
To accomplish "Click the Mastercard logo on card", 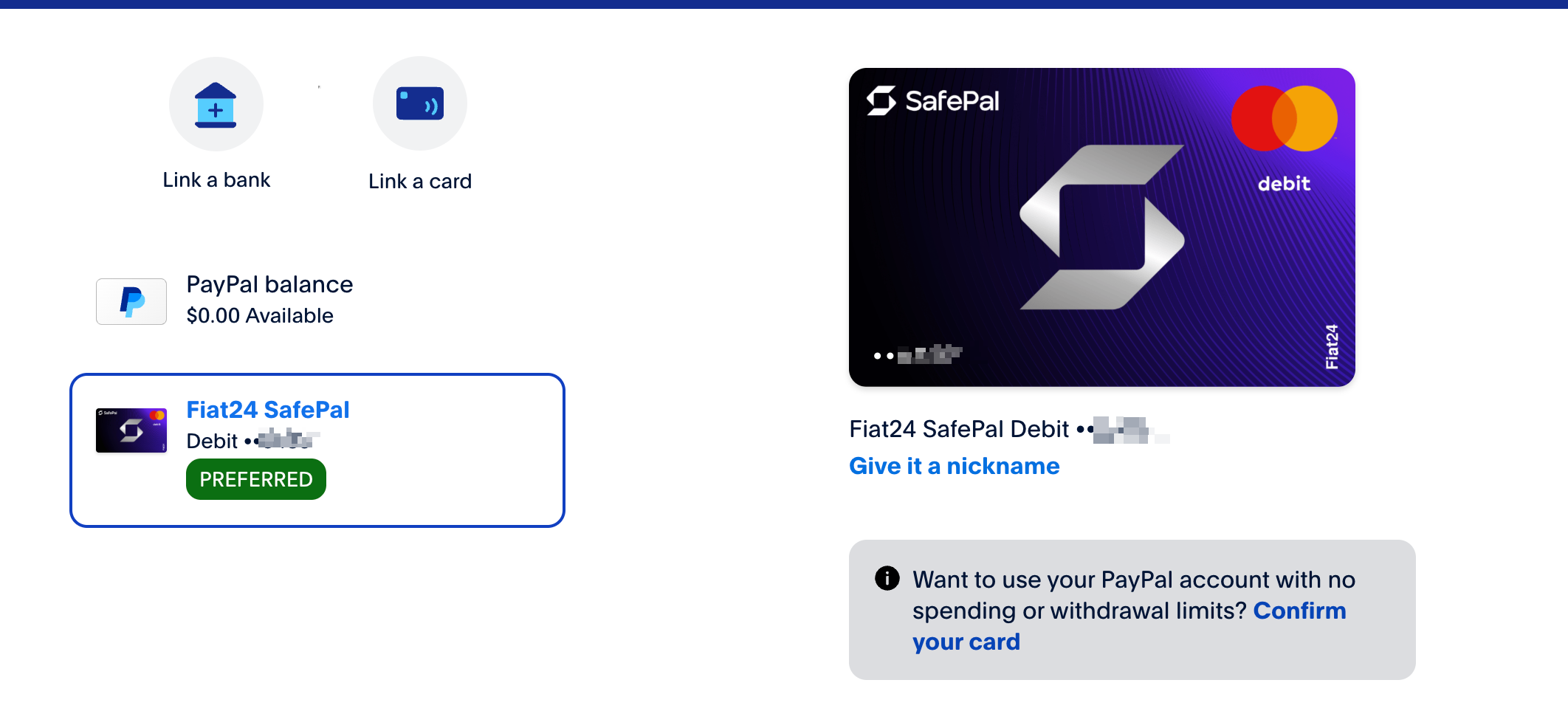I will pos(1284,119).
